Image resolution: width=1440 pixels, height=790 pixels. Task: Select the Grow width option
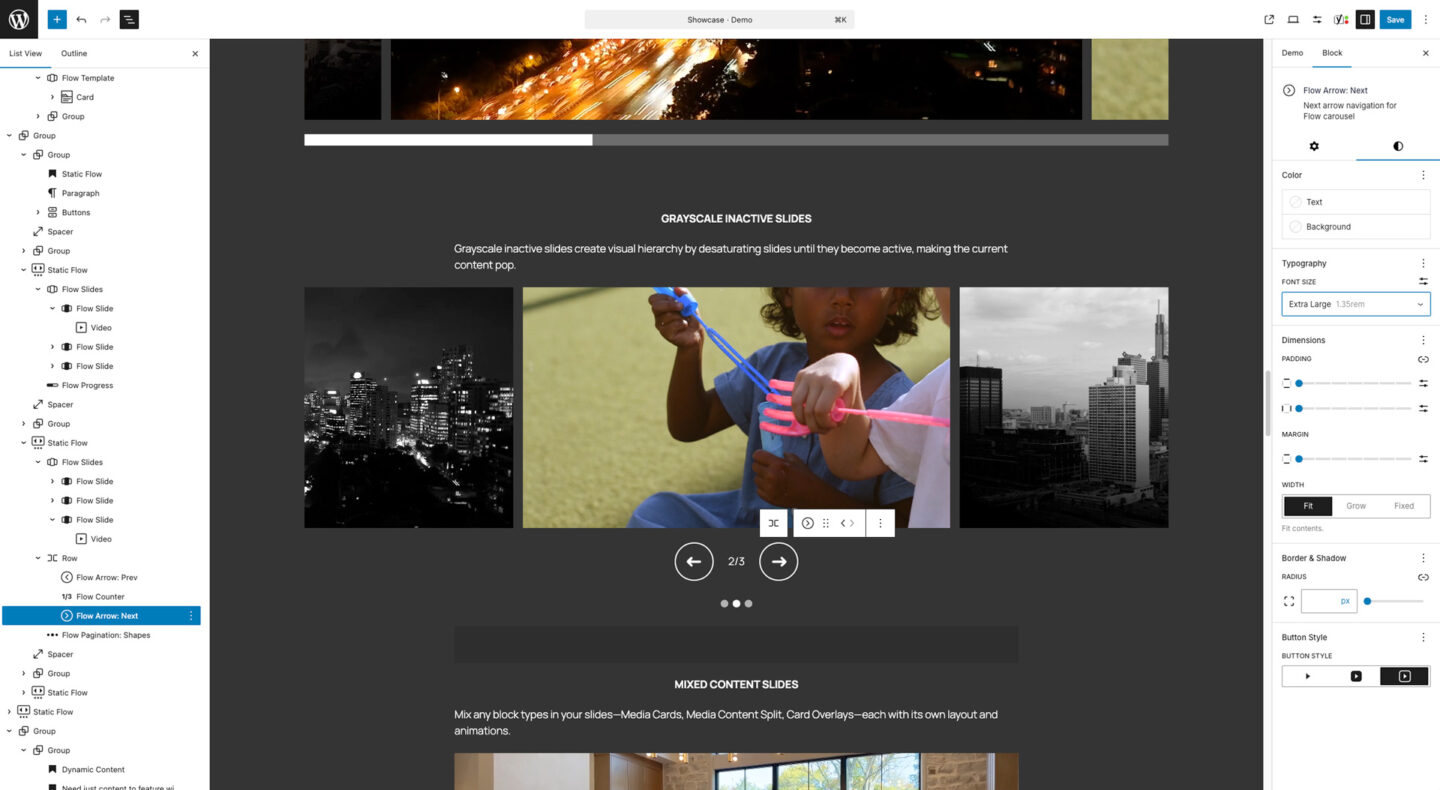pos(1355,506)
